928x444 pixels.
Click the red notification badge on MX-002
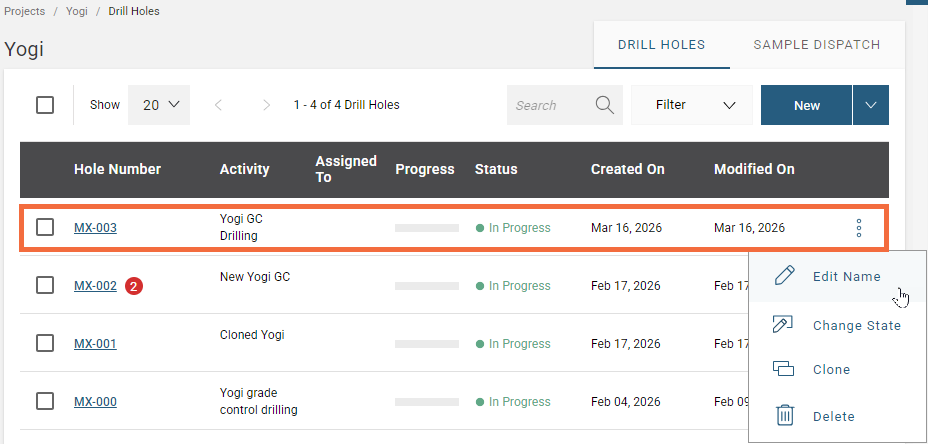(x=134, y=286)
